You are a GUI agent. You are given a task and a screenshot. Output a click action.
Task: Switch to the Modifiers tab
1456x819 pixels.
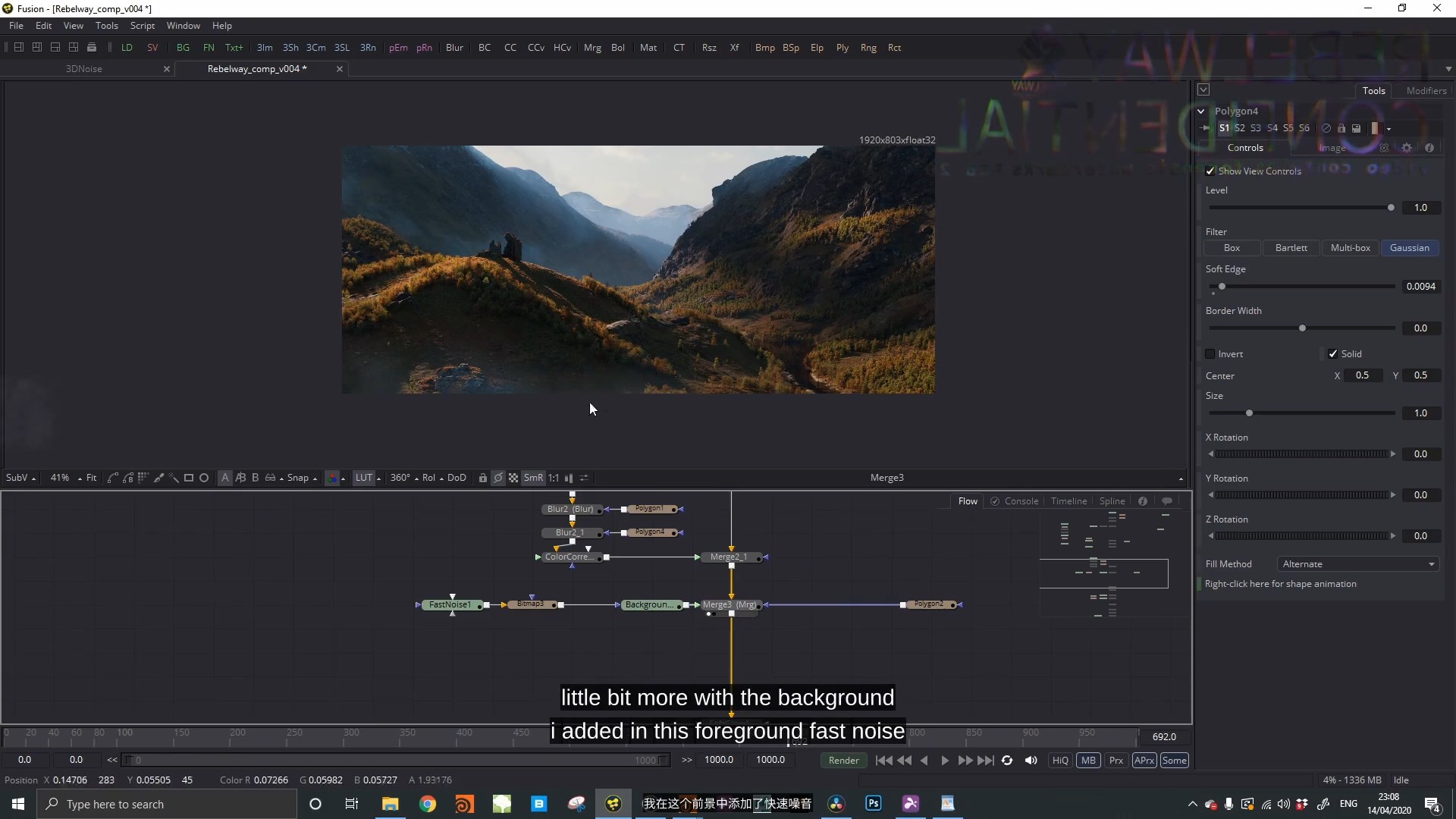1426,90
